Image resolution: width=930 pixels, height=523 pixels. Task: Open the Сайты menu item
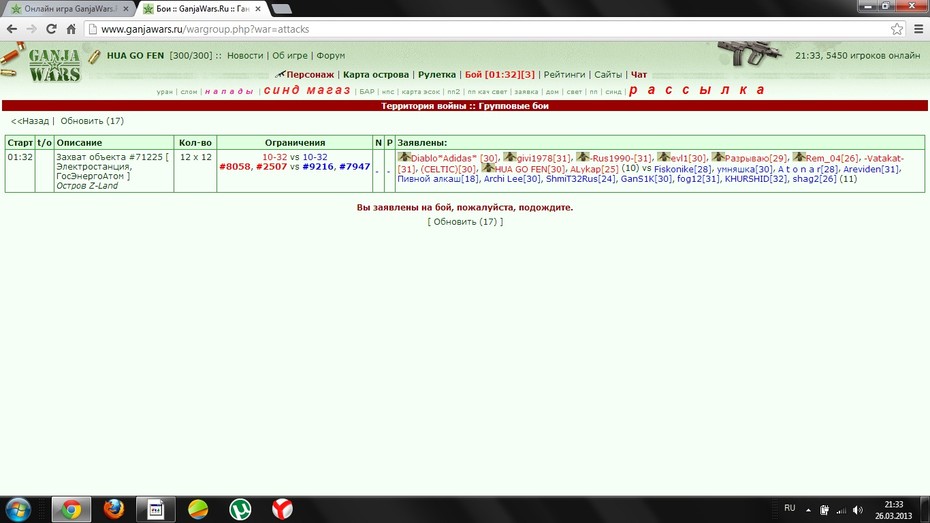tap(608, 75)
